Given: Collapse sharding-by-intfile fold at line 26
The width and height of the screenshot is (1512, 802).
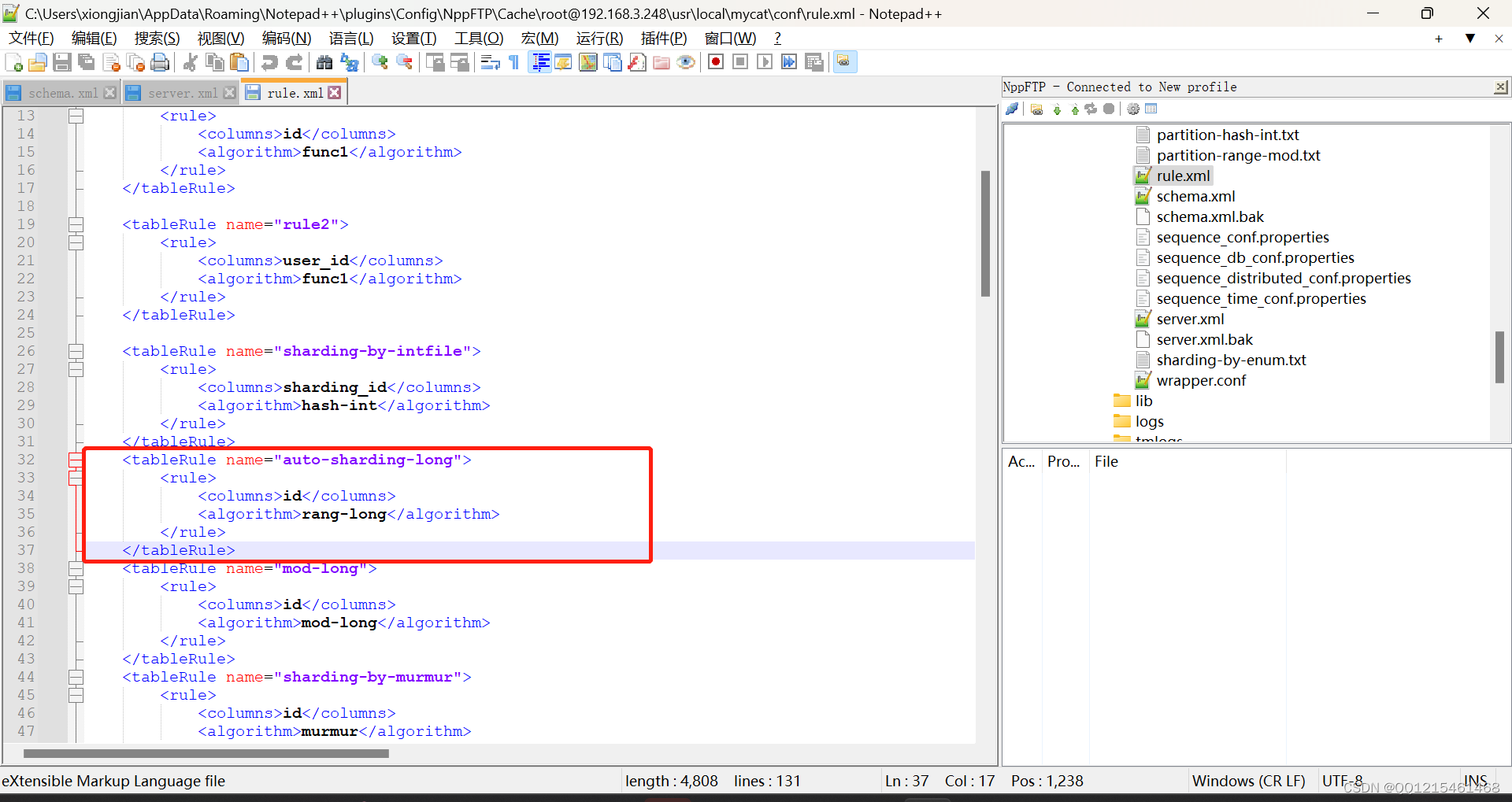Looking at the screenshot, I should coord(76,351).
